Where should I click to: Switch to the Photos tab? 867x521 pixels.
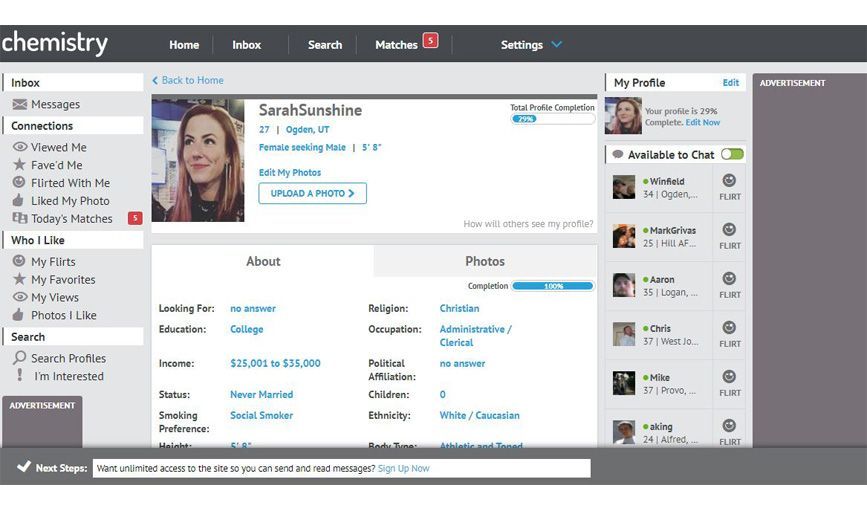(x=485, y=261)
